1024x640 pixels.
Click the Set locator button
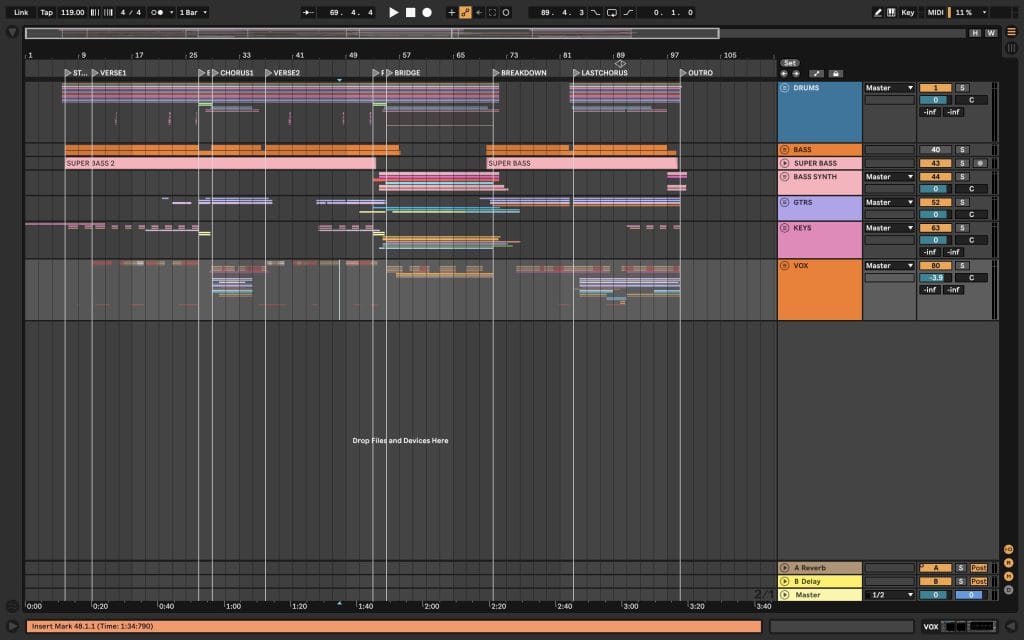click(790, 63)
